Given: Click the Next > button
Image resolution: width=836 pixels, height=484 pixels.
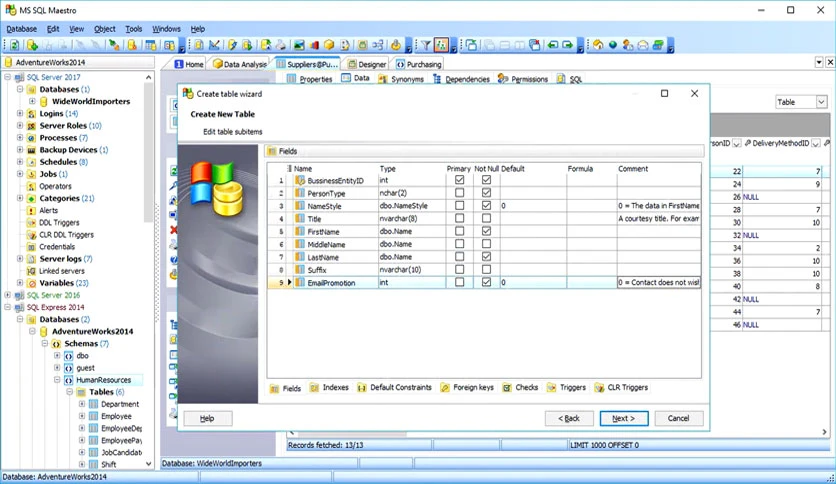Looking at the screenshot, I should click(x=624, y=418).
